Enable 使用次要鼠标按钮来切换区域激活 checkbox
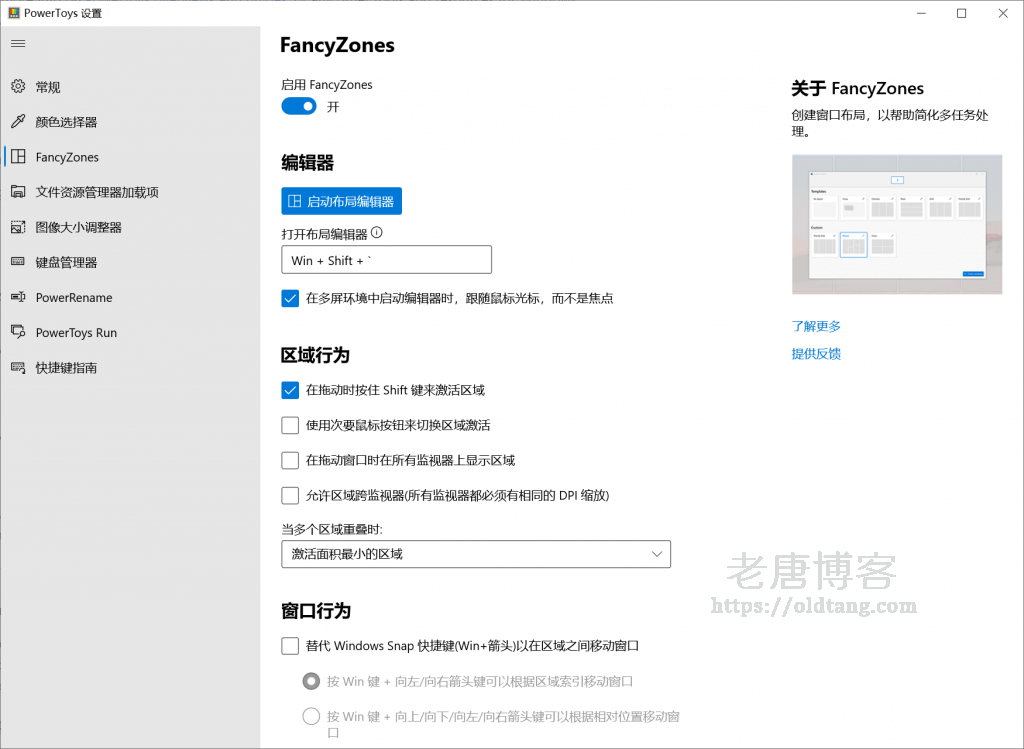This screenshot has width=1024, height=749. (290, 425)
